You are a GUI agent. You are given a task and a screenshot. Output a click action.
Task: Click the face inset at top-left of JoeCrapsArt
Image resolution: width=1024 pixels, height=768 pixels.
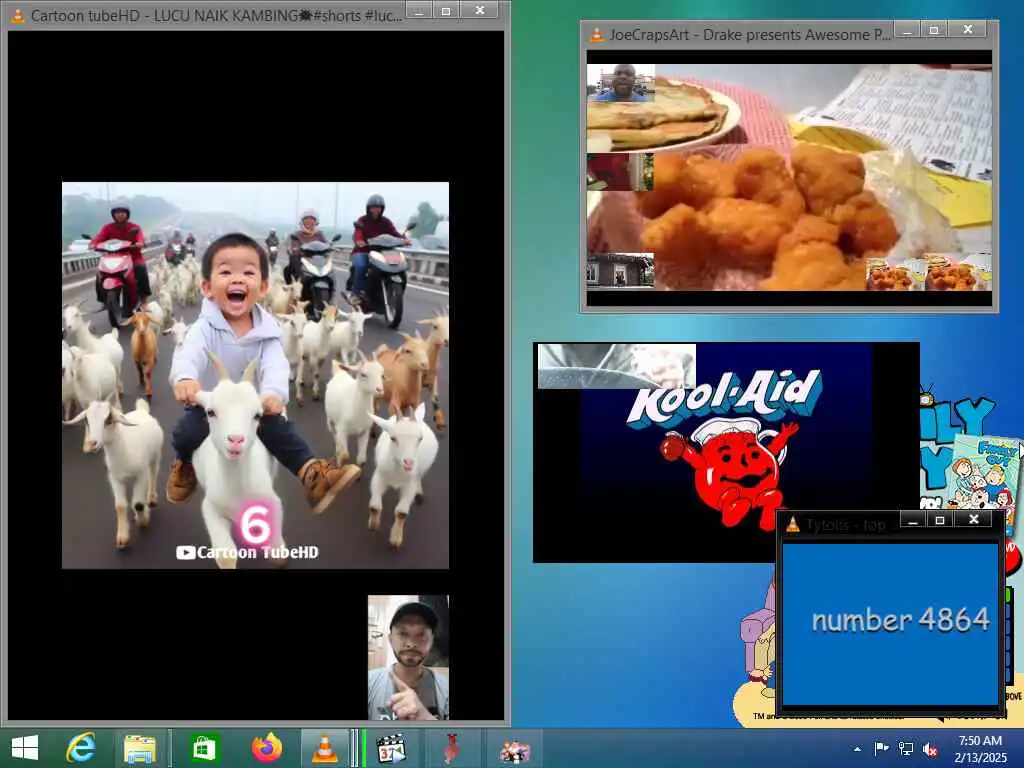621,83
